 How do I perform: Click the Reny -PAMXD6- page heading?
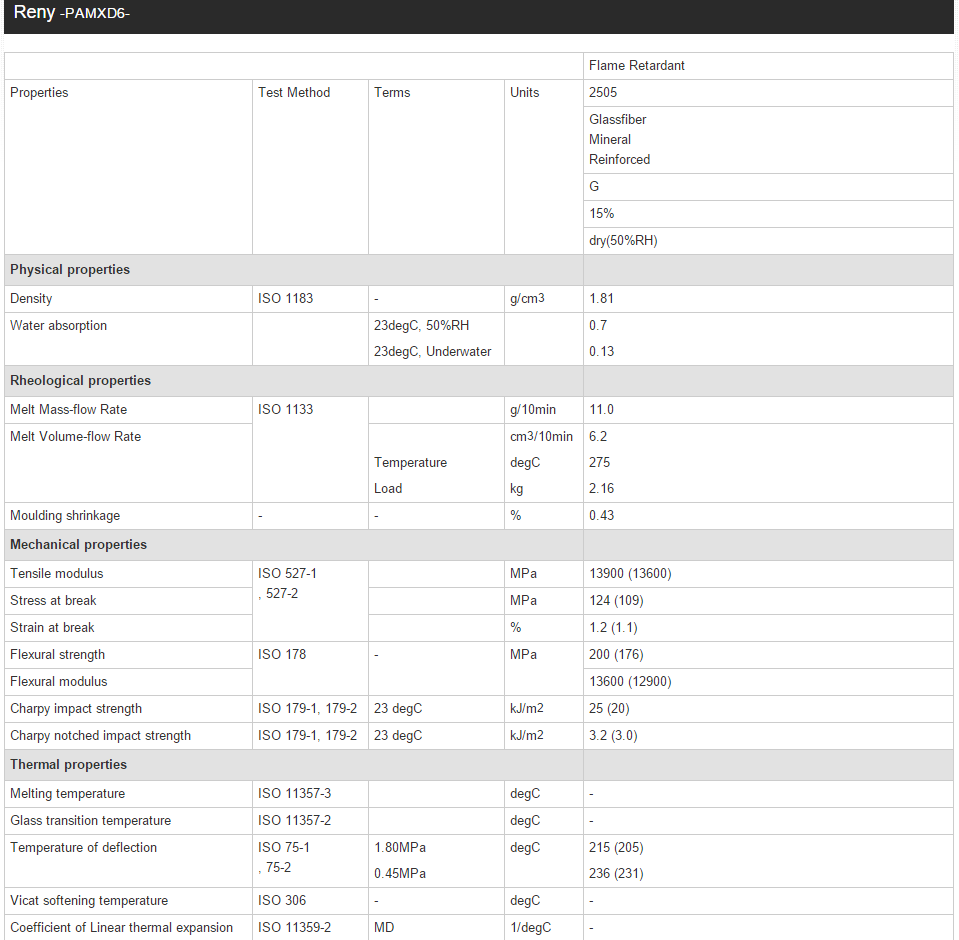[x=72, y=12]
